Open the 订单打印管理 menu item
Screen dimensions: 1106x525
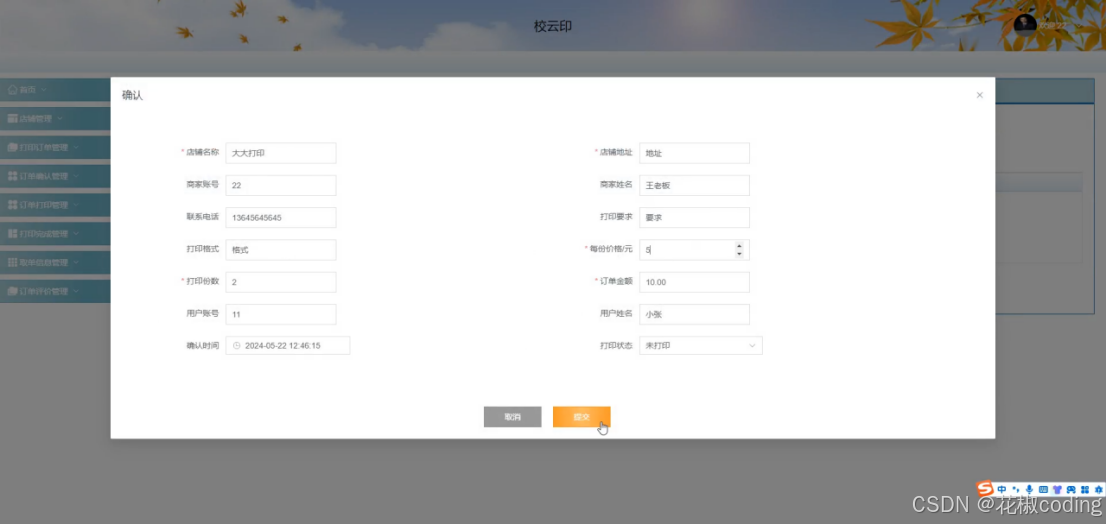[x=55, y=205]
